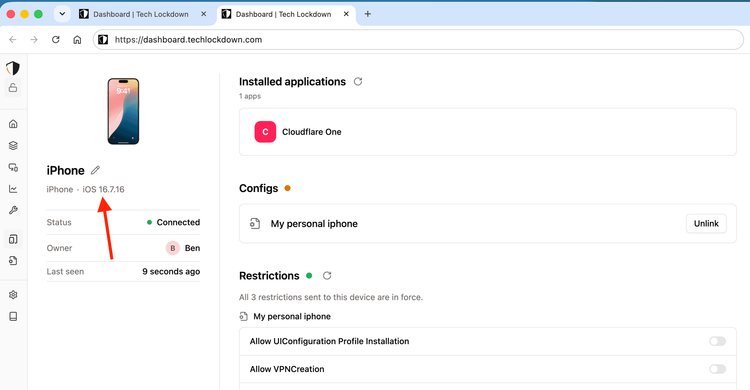Screen dimensions: 750x390
Task: Go to browser Home page
Action: click(x=77, y=40)
